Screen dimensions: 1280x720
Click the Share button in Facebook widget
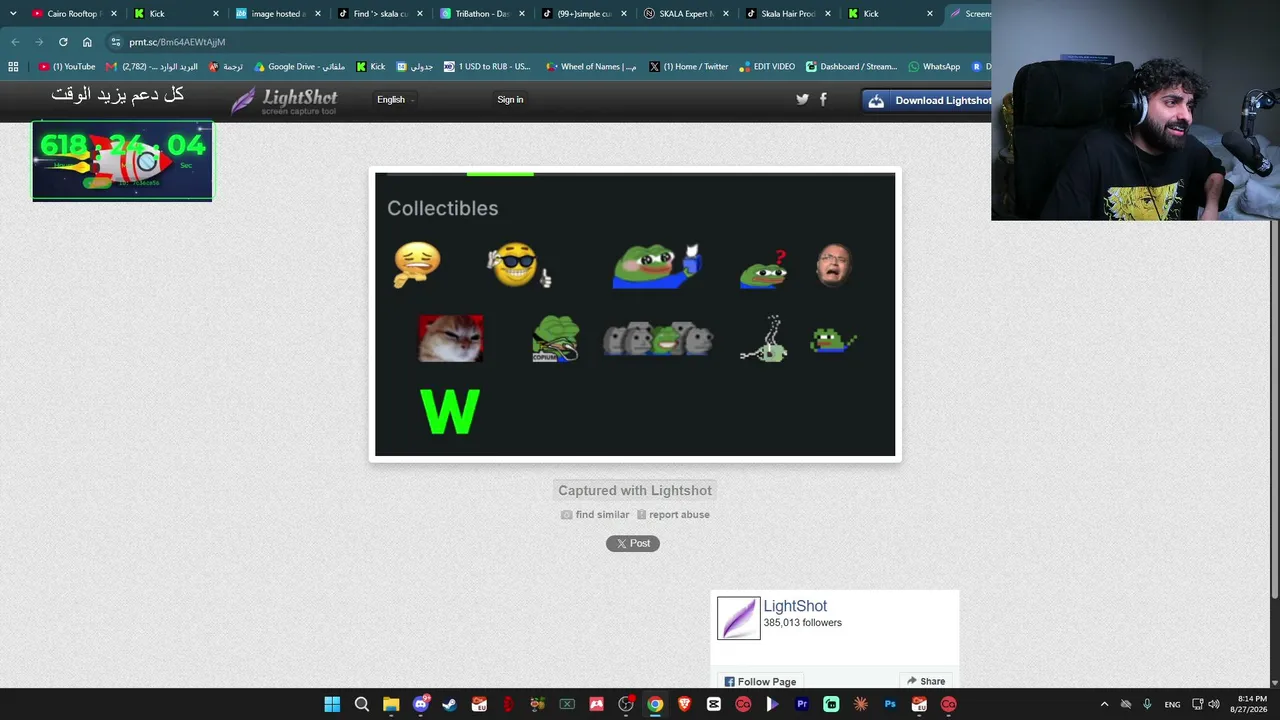(x=926, y=682)
